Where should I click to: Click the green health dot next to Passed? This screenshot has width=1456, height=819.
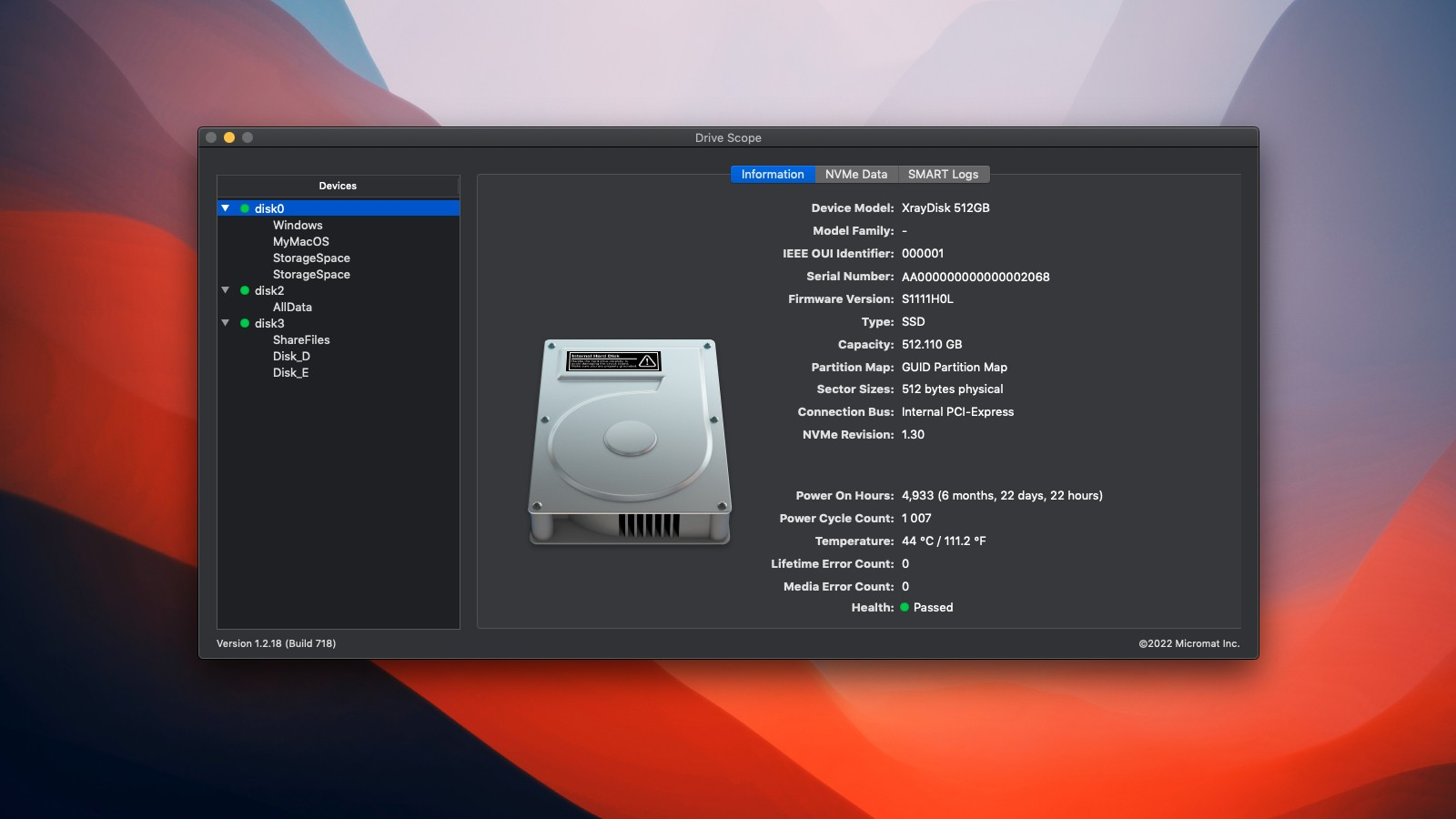tap(905, 607)
